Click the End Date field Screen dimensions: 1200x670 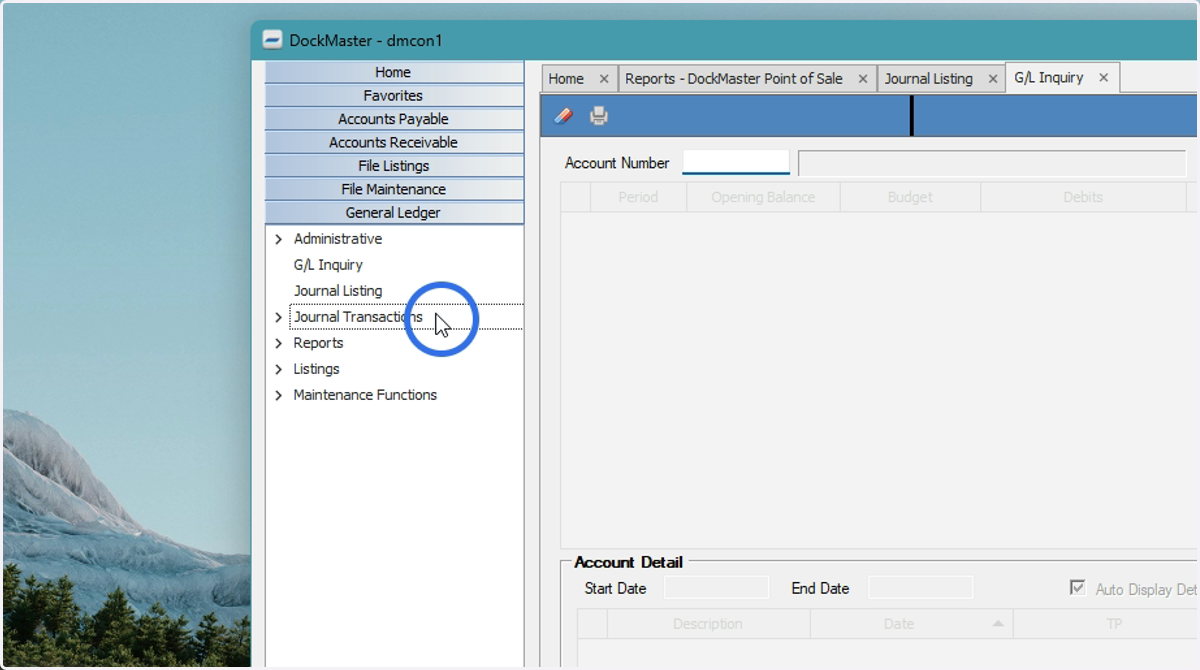click(x=920, y=588)
